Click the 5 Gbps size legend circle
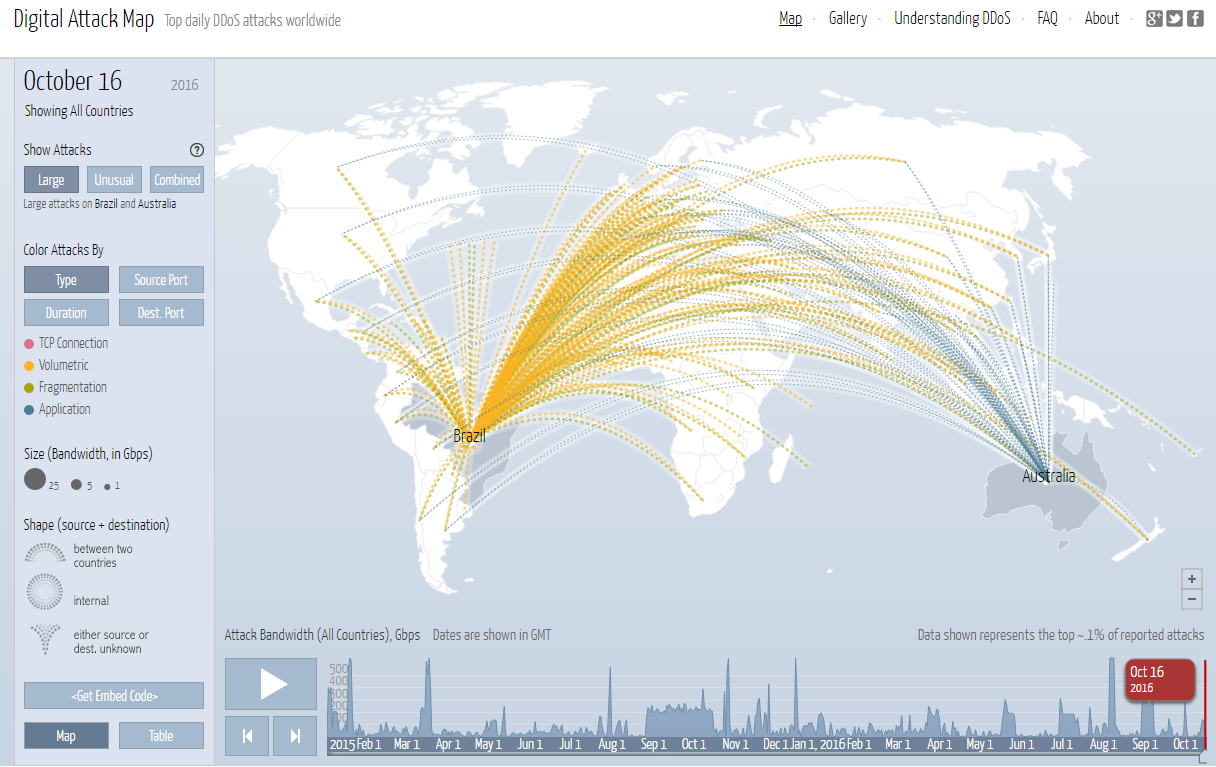 pos(76,483)
